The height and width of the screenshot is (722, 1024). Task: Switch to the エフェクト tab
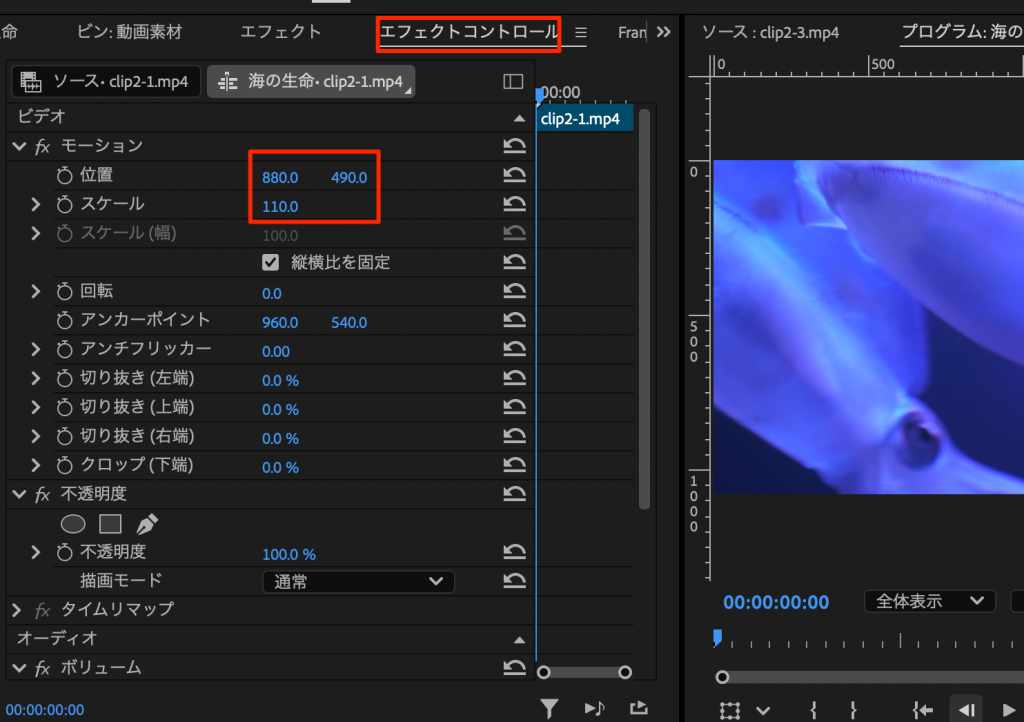point(281,32)
